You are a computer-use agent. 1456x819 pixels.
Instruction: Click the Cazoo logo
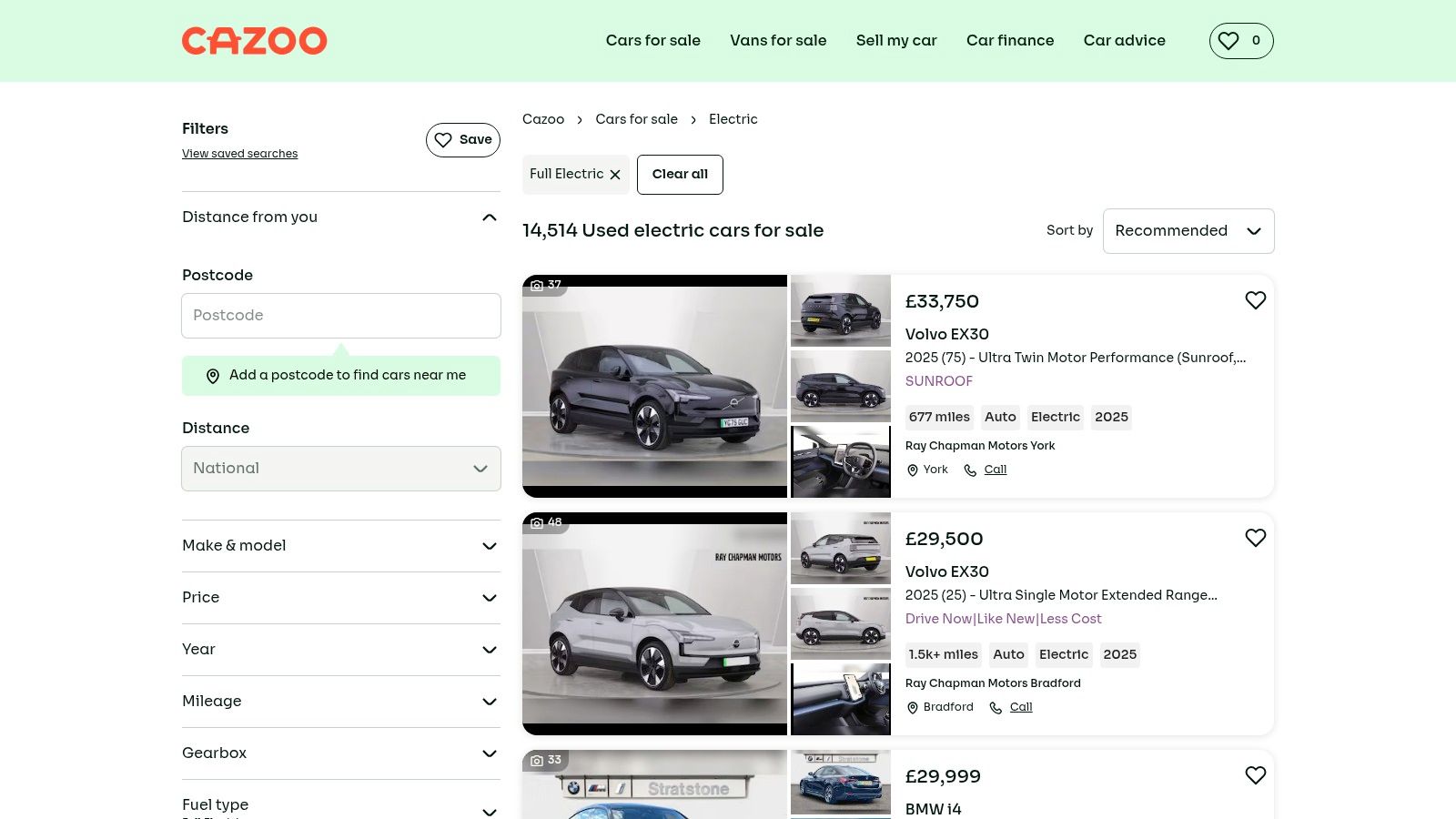pyautogui.click(x=254, y=41)
